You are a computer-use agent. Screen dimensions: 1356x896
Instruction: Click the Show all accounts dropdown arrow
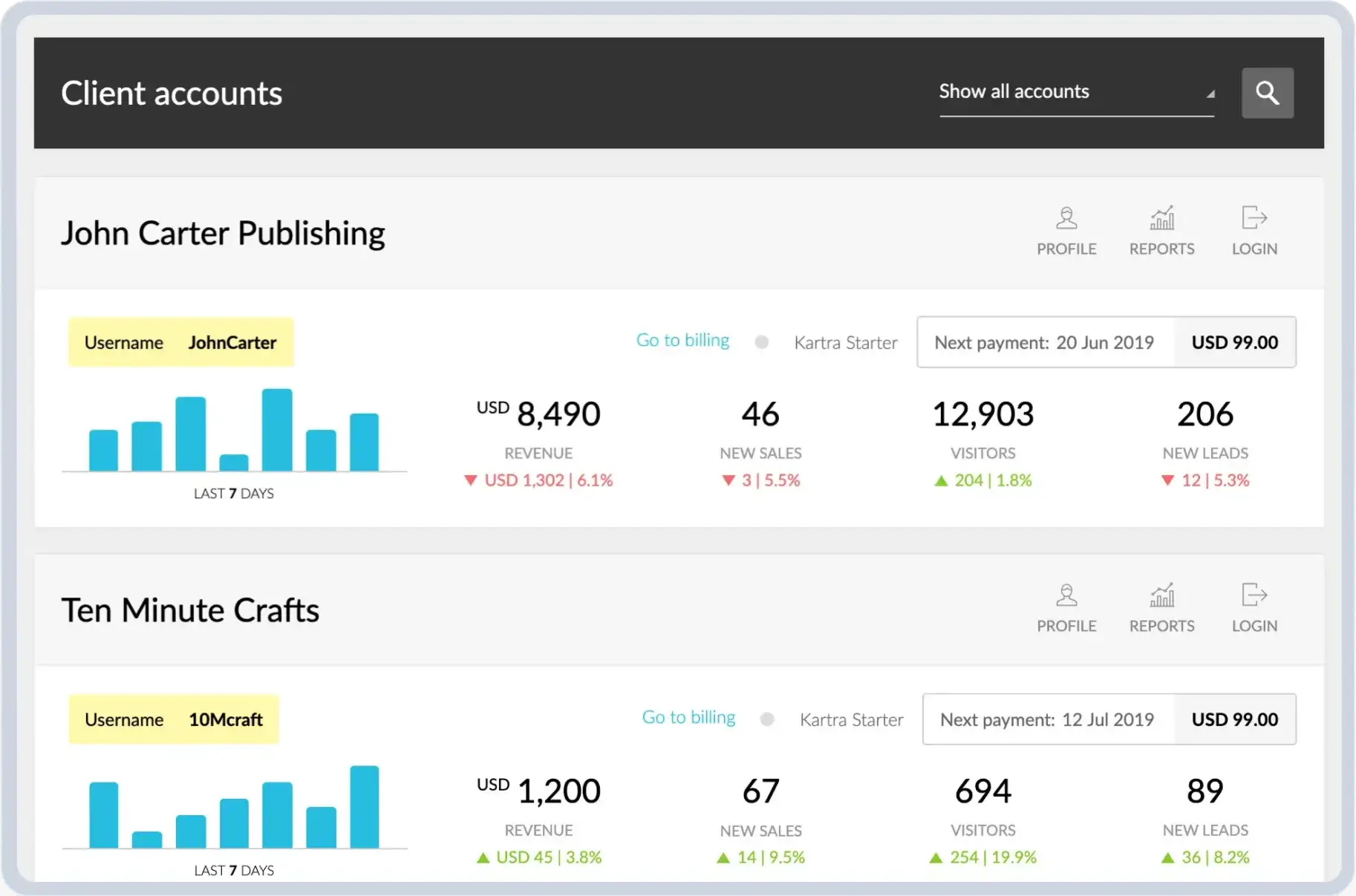(x=1210, y=94)
